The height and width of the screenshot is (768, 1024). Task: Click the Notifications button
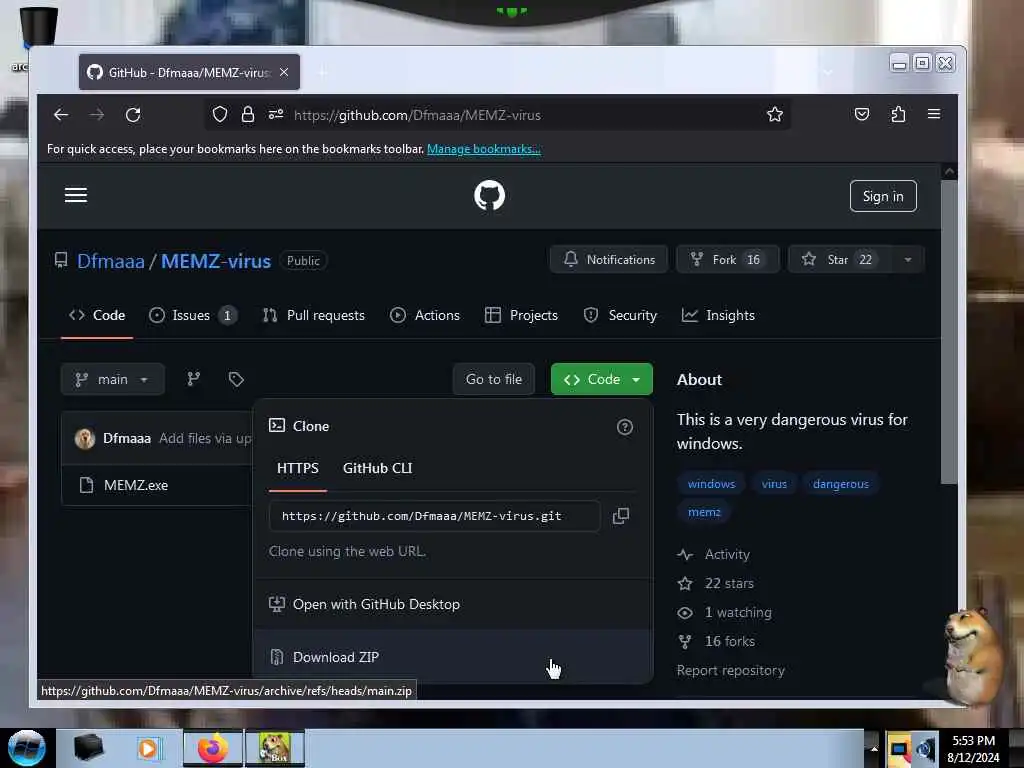pyautogui.click(x=609, y=260)
